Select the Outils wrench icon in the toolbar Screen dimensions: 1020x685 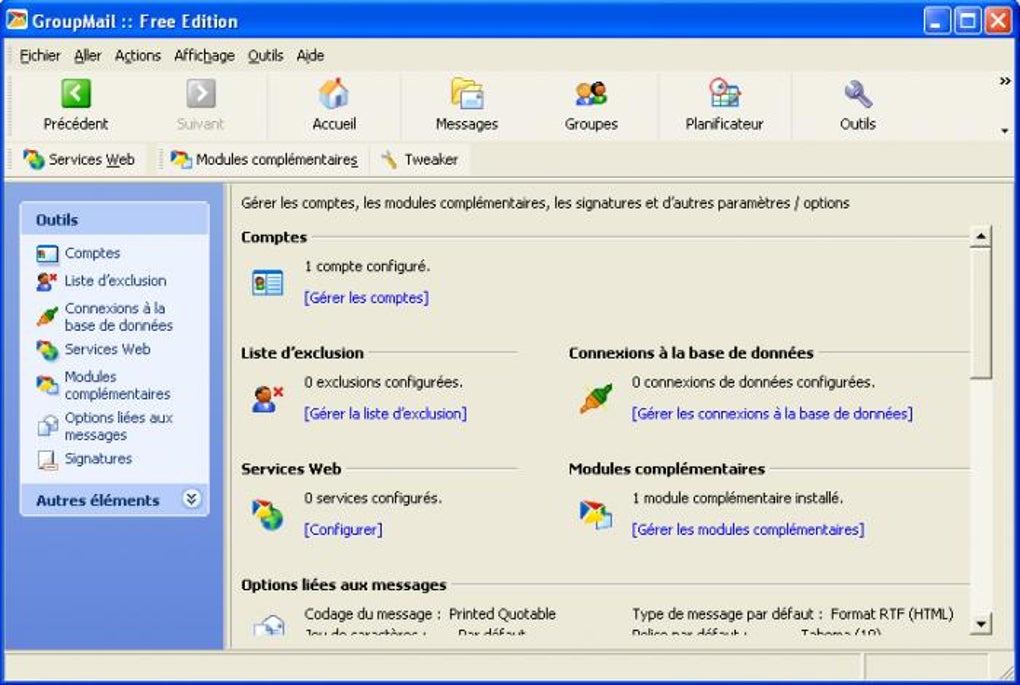[857, 94]
